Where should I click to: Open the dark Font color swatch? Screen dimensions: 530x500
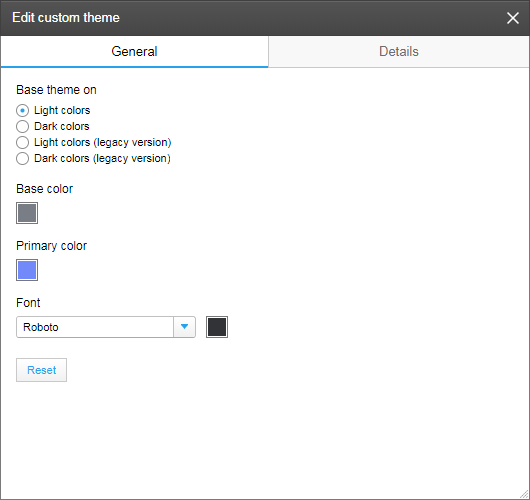(217, 327)
